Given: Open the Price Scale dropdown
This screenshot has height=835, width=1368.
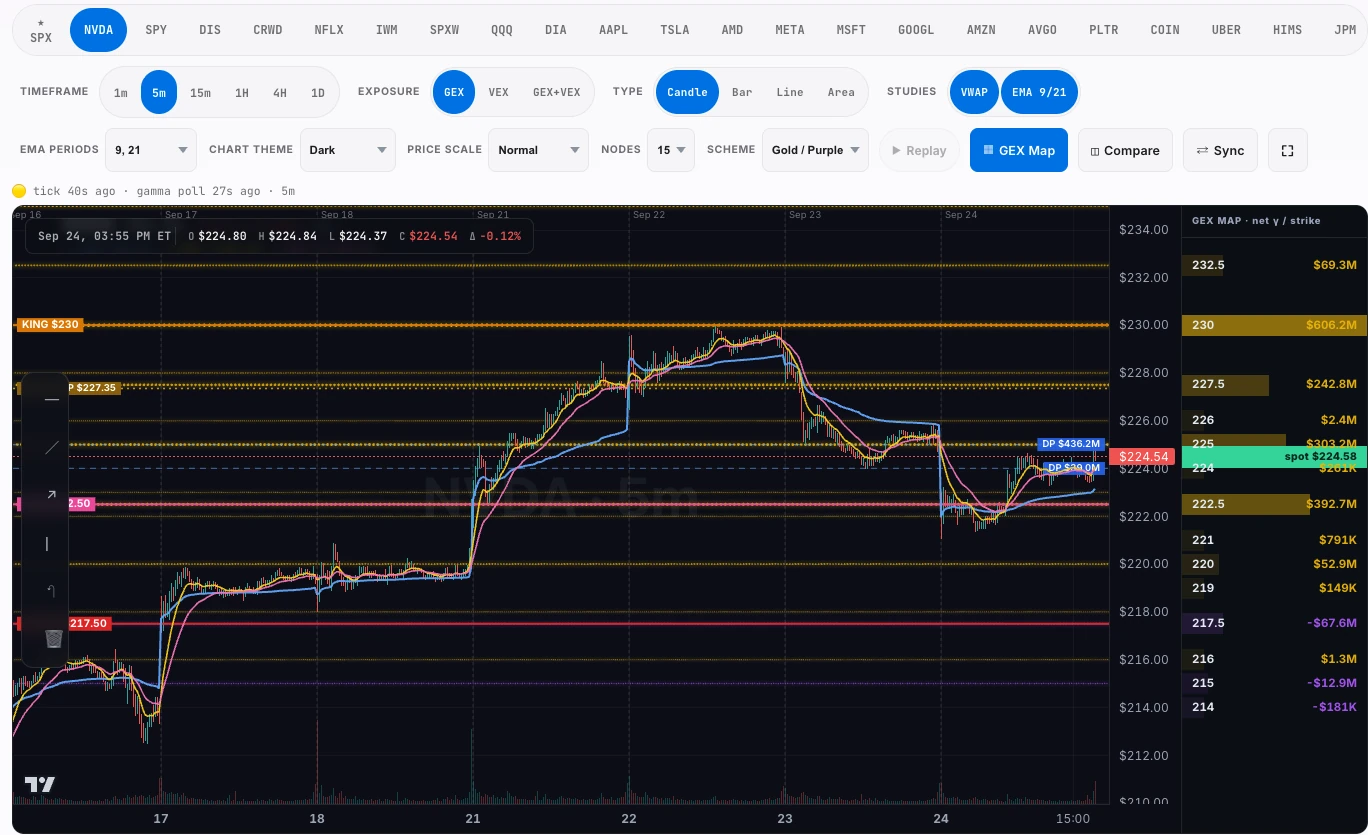Looking at the screenshot, I should 538,150.
